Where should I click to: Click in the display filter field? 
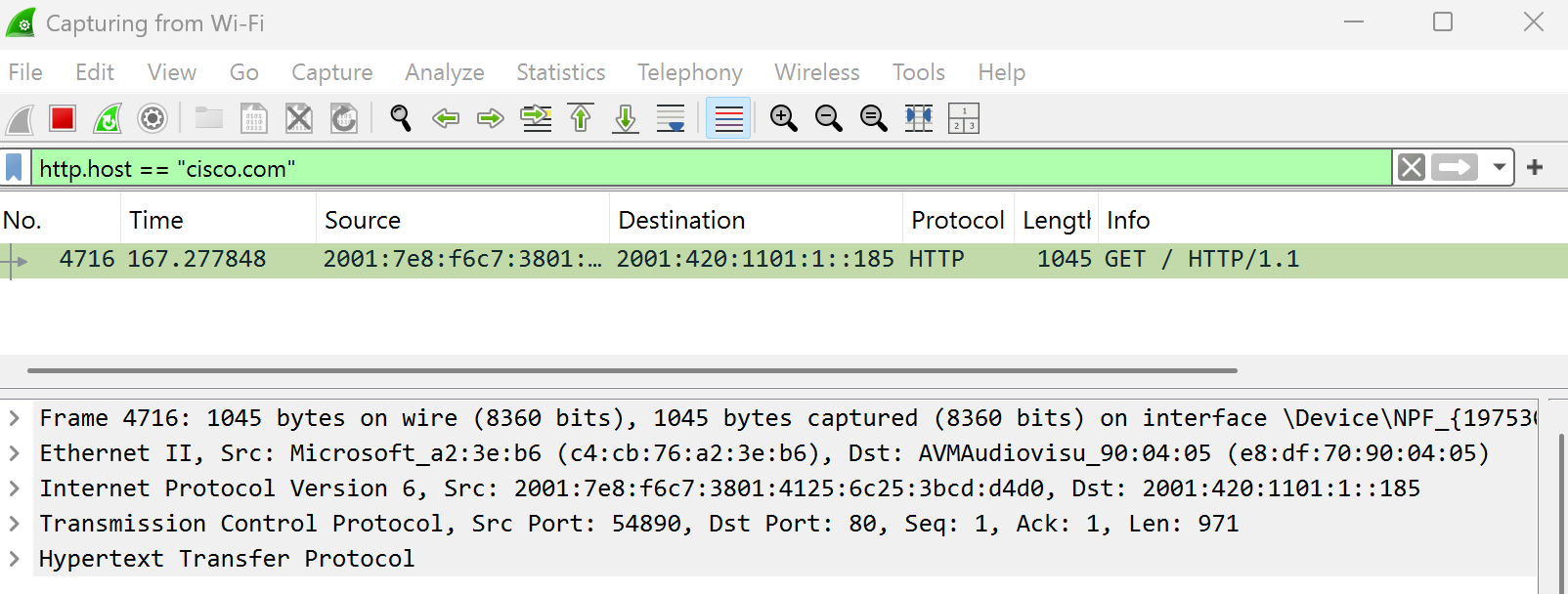click(713, 168)
